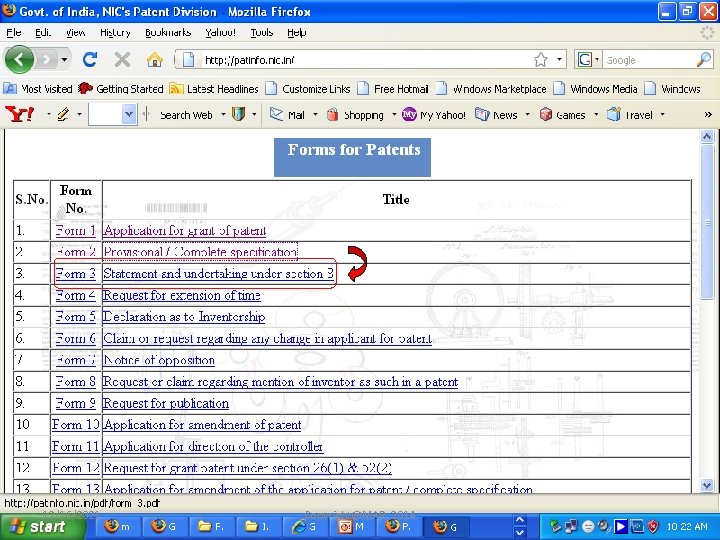Open the File menu
The height and width of the screenshot is (540, 720).
click(14, 33)
